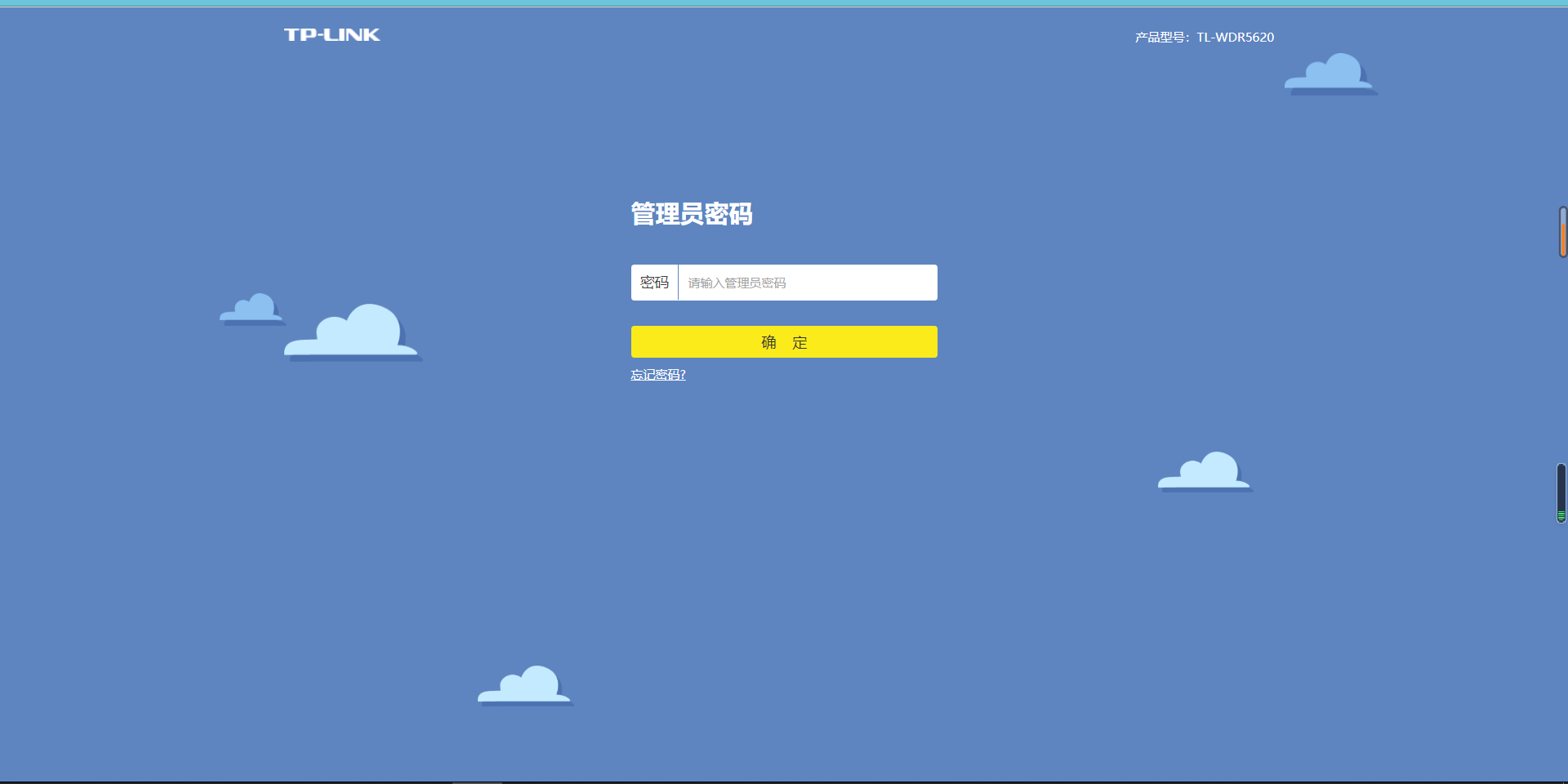Focus the 请输入管理员密码 password field
Image resolution: width=1568 pixels, height=784 pixels.
[x=807, y=283]
